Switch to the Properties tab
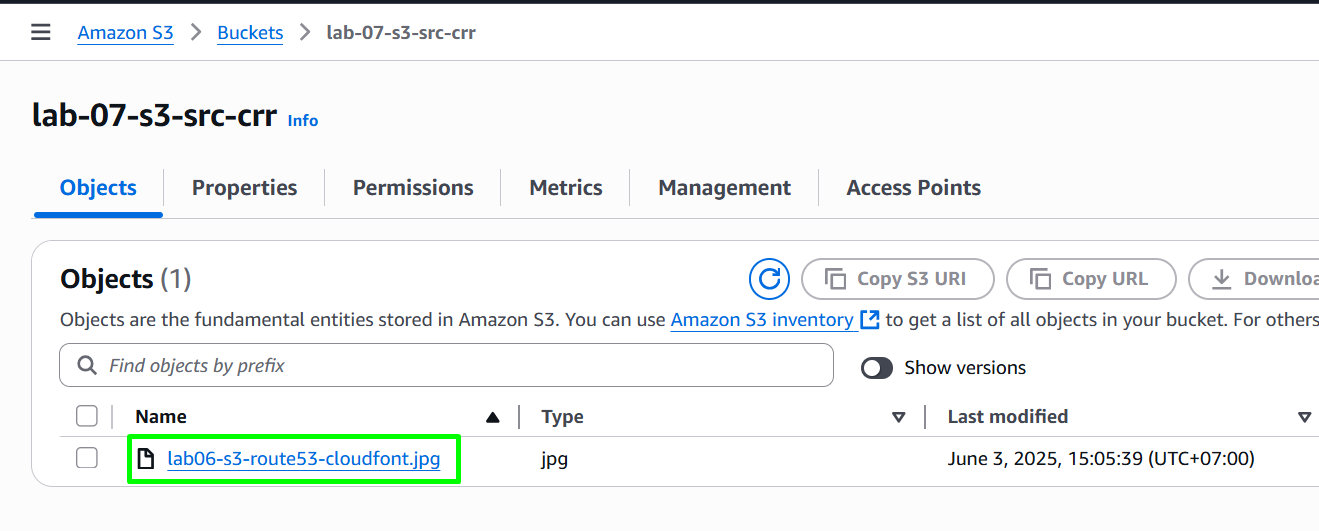 [244, 188]
